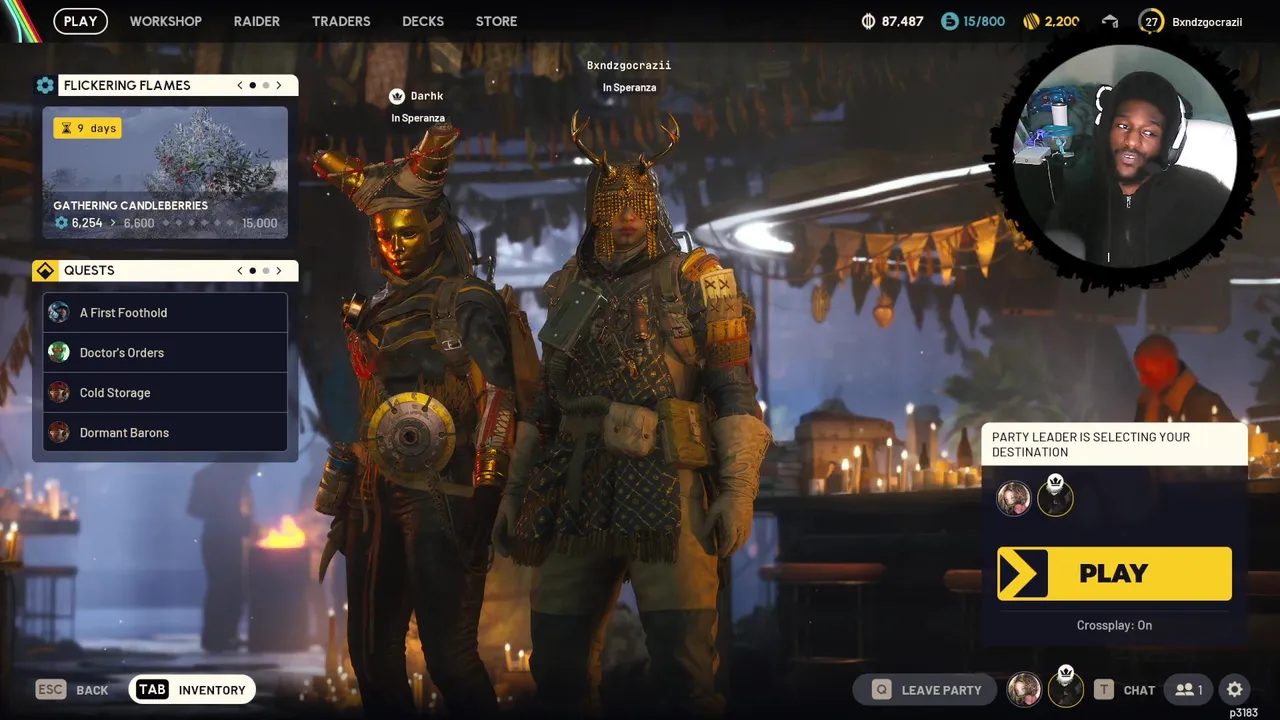The image size is (1280, 720).
Task: Open the settings gear in bottom bar
Action: pos(1235,689)
